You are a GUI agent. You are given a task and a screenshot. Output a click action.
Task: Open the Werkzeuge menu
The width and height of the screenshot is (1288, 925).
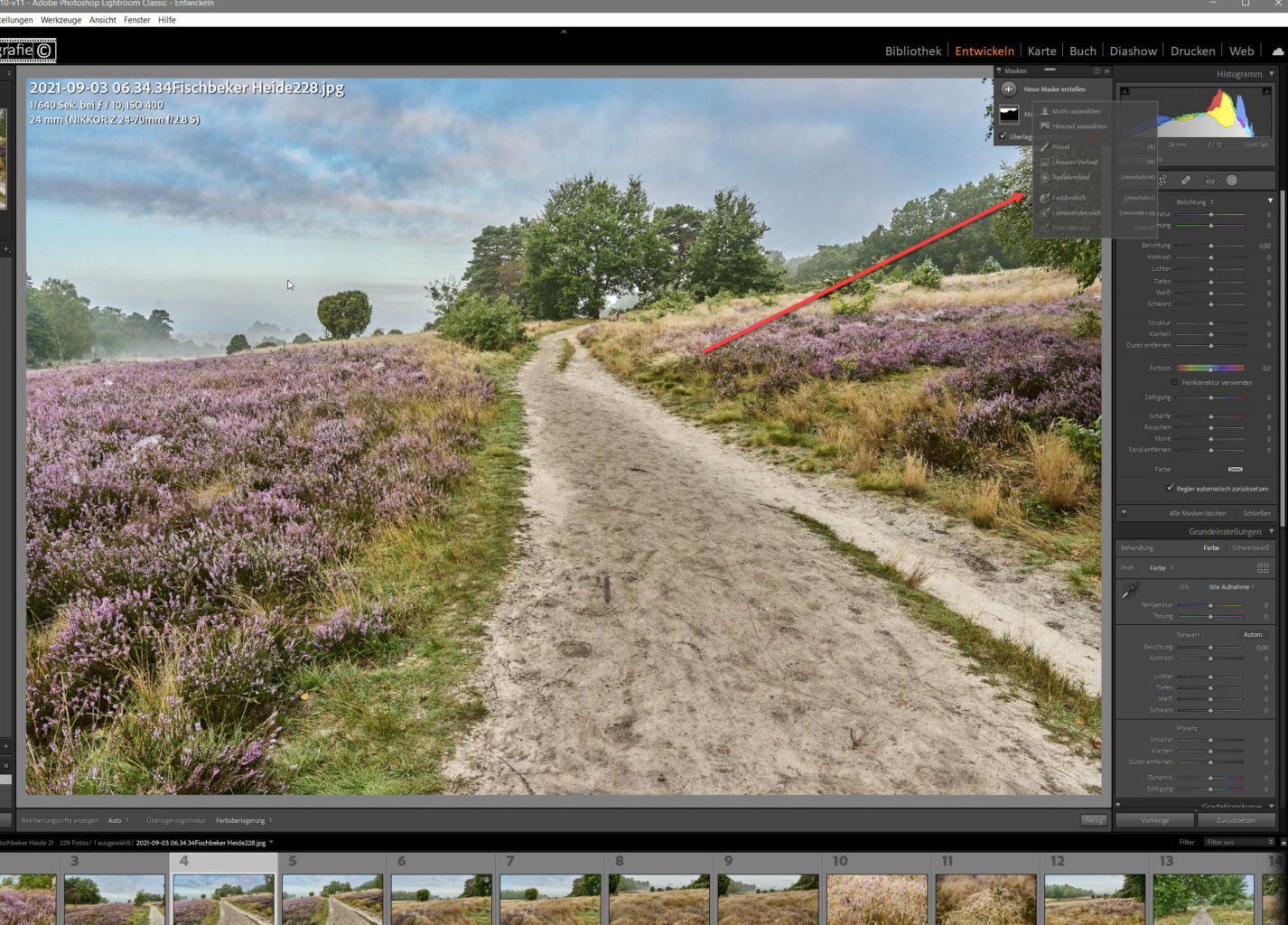(61, 20)
